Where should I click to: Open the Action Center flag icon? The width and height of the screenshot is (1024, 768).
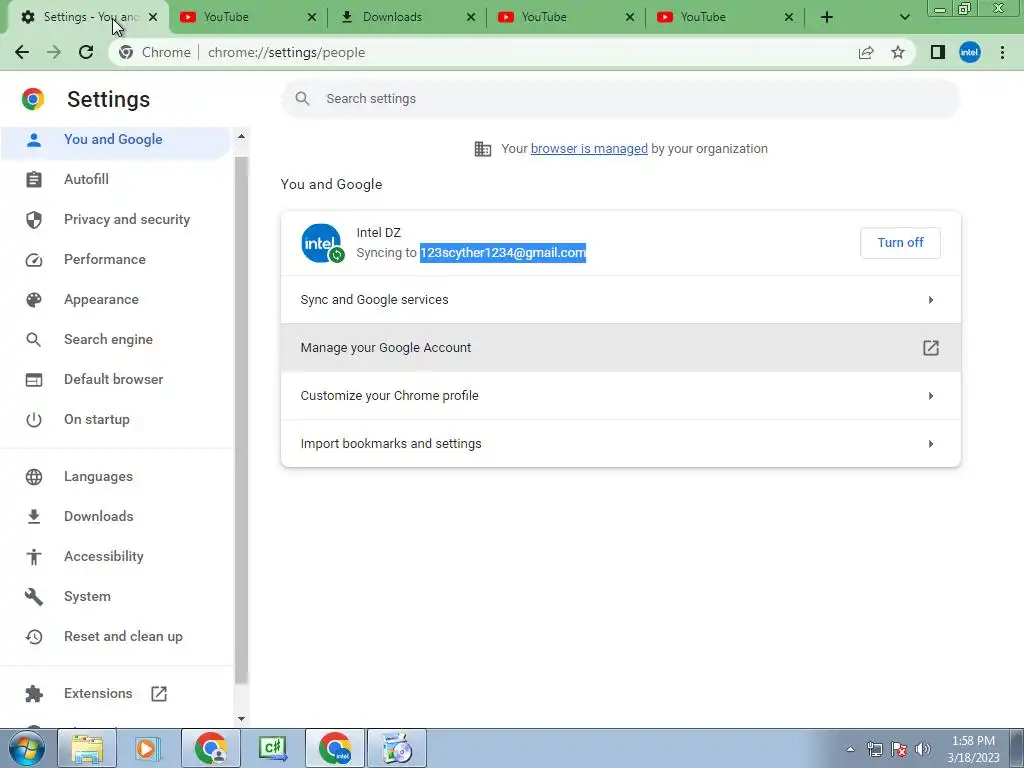coord(899,749)
